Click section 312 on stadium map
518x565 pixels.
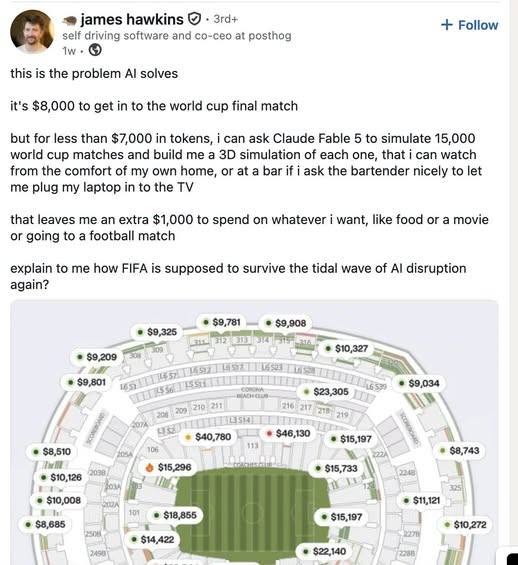click(x=220, y=341)
